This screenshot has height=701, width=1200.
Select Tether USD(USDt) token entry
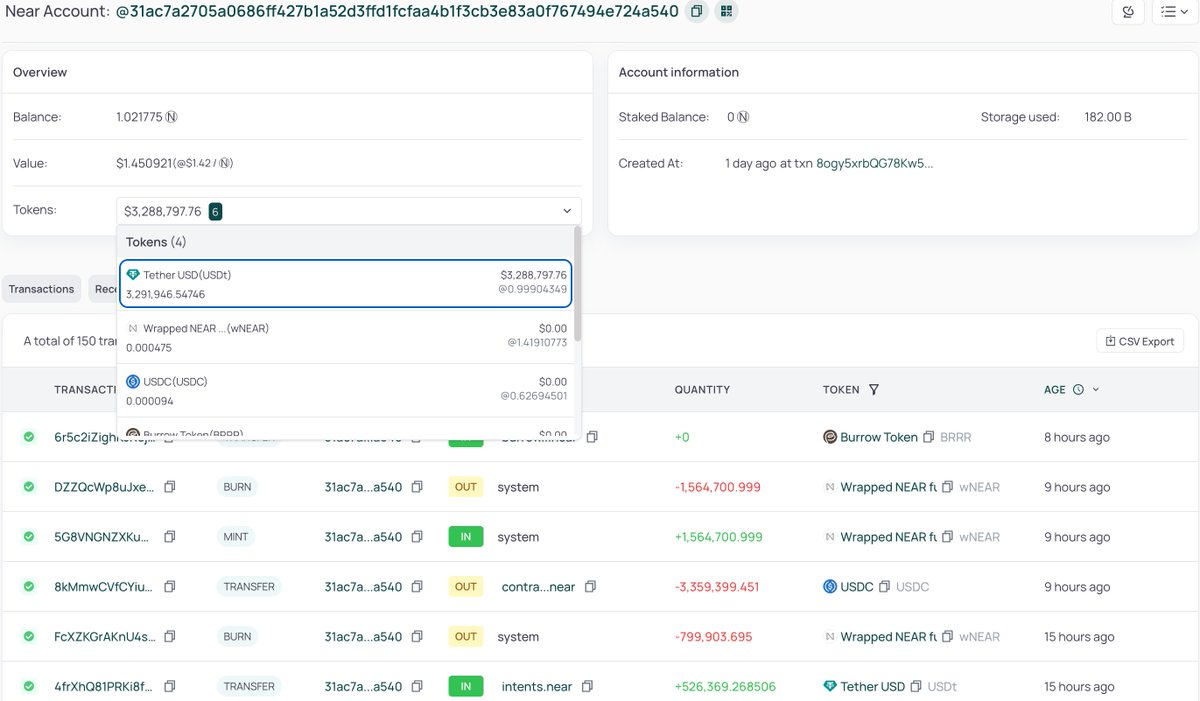[x=346, y=284]
